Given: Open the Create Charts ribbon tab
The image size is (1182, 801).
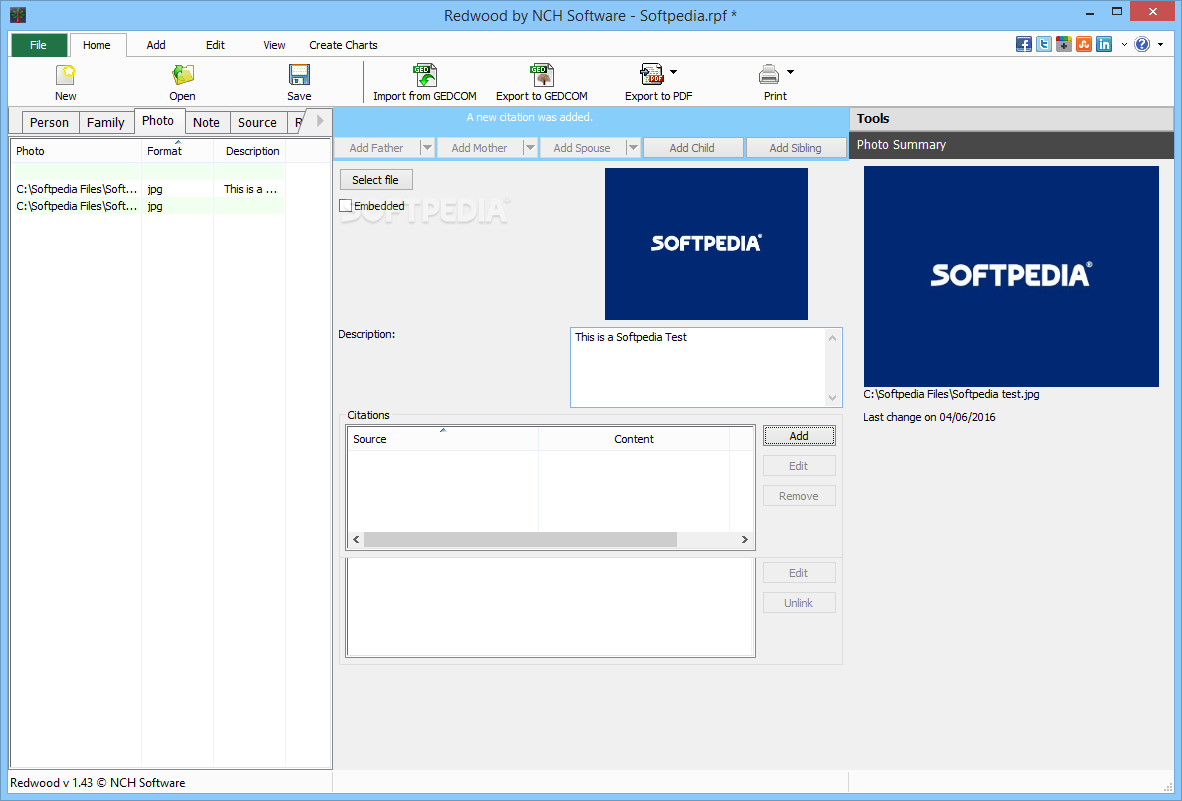Looking at the screenshot, I should 343,45.
